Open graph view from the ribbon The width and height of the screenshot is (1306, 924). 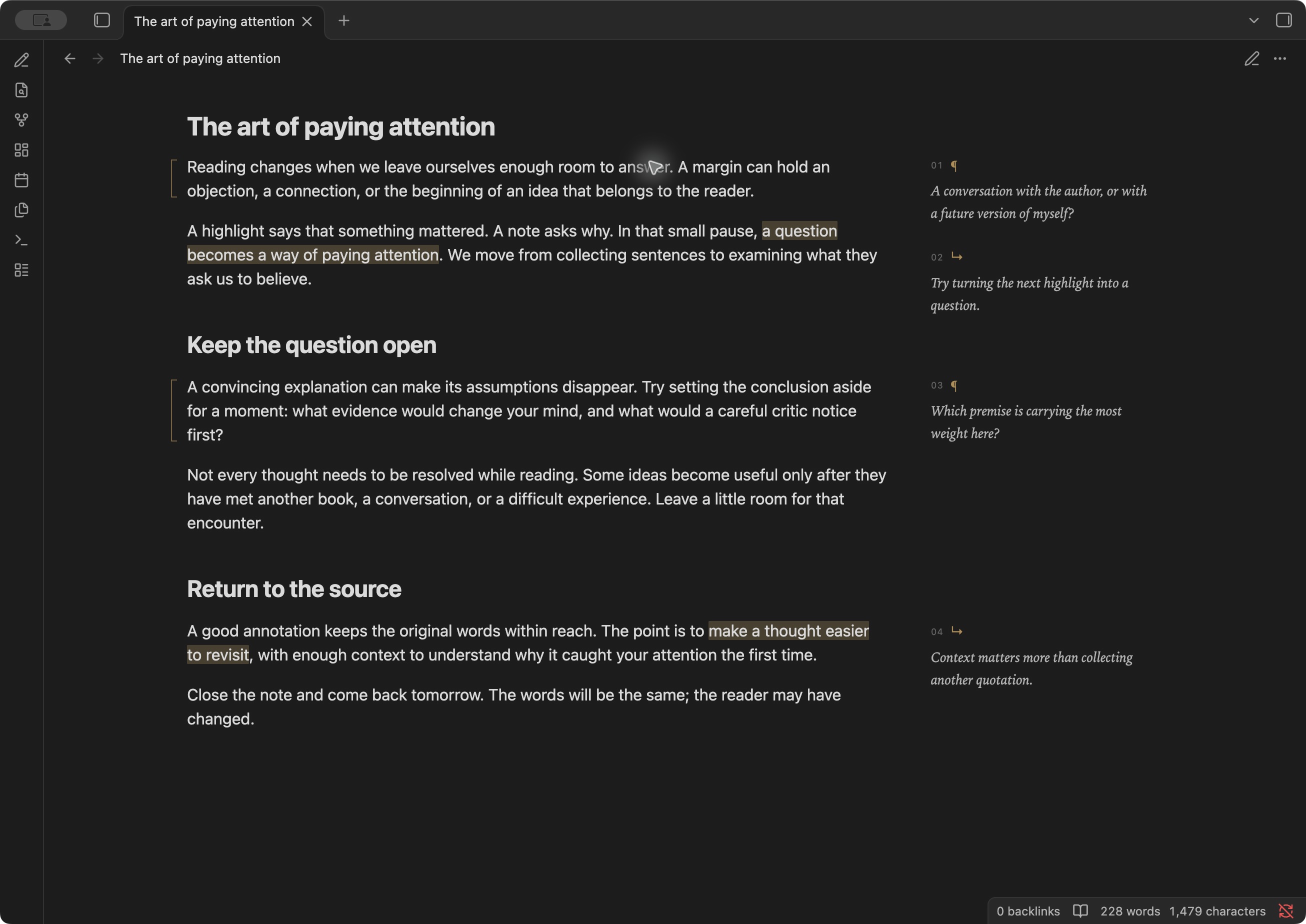tap(21, 120)
